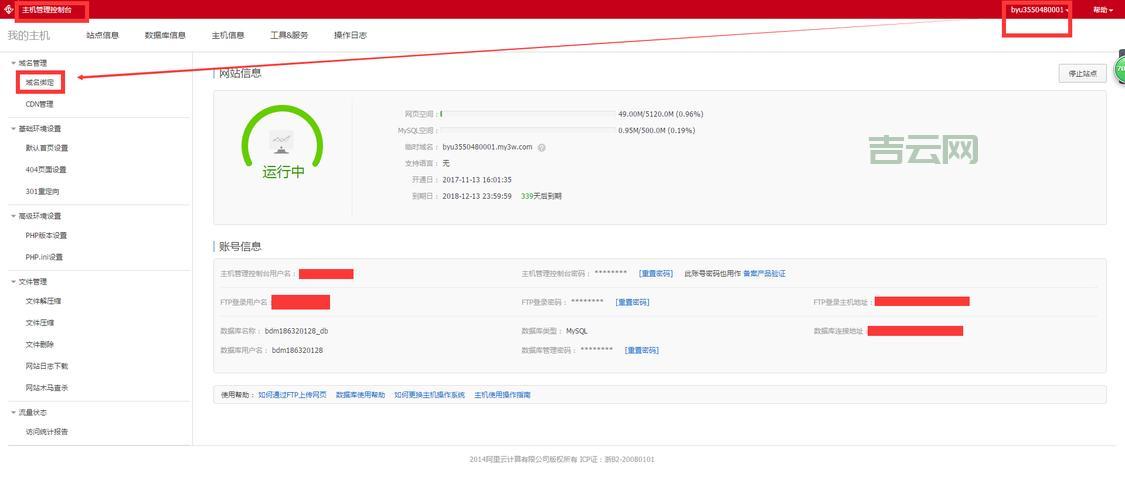Switch to the 主机信息 tab
This screenshot has height=500, width=1125.
(227, 35)
